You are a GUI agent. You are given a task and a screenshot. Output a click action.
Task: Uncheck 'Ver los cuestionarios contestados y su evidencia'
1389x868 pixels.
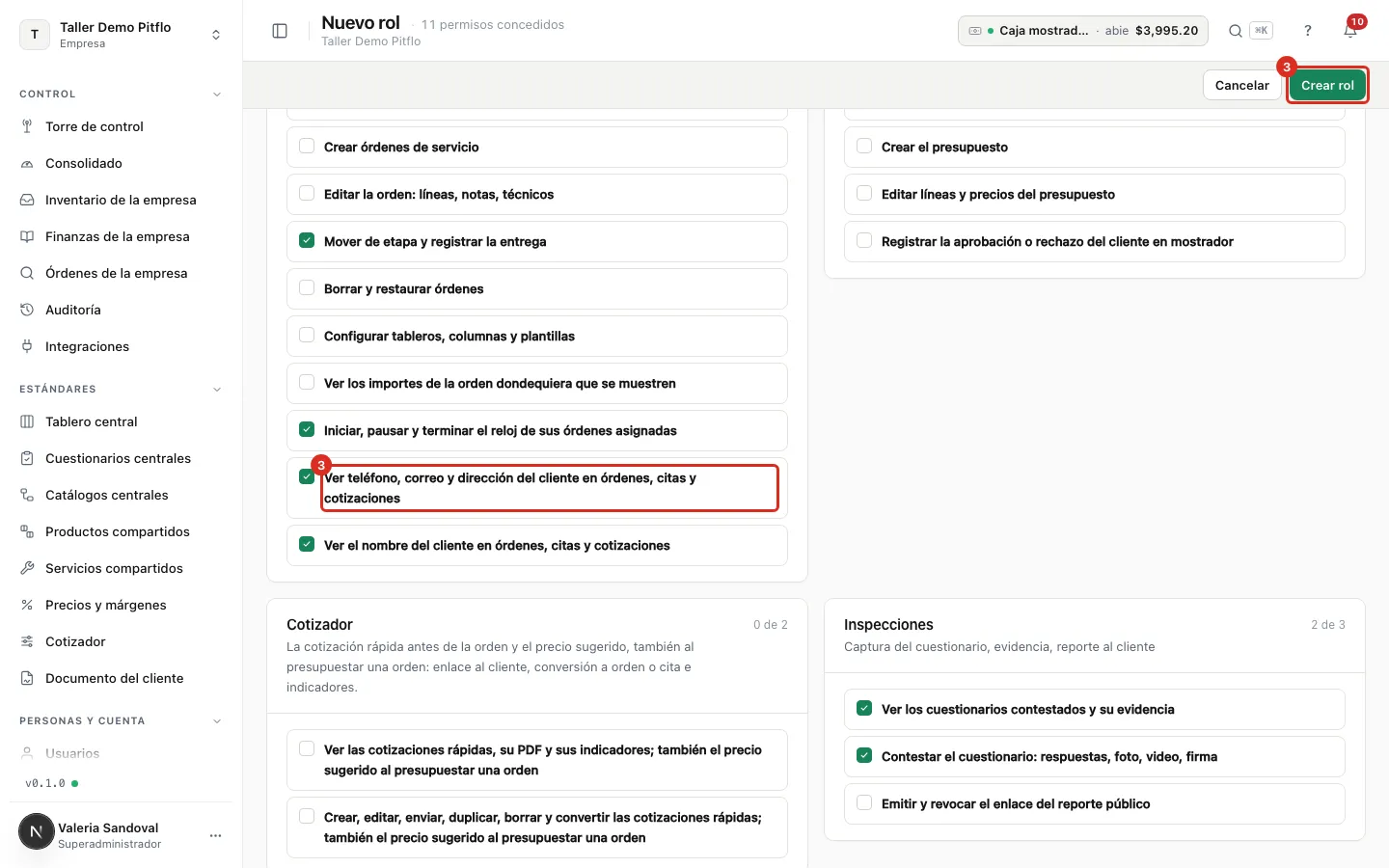[x=864, y=709]
